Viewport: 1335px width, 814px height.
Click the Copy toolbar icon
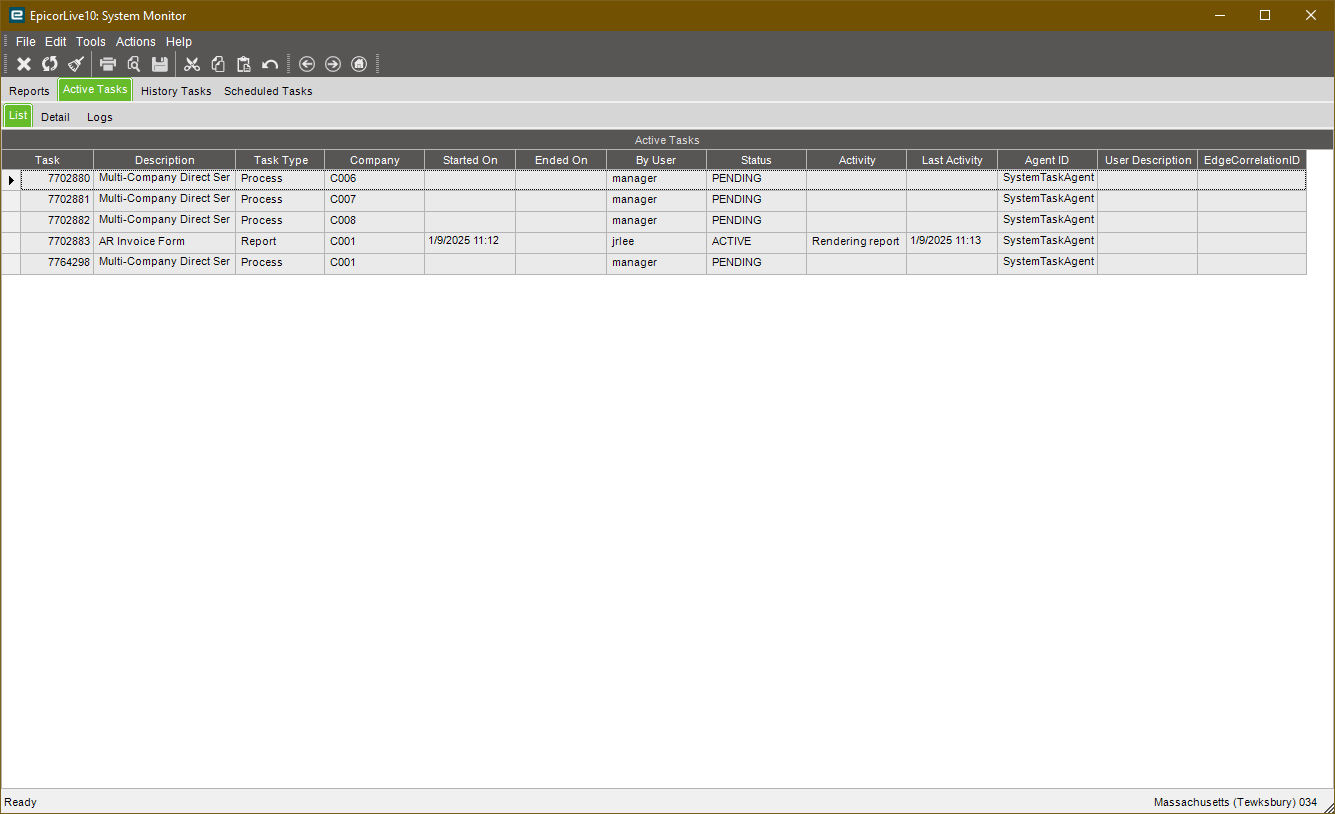coord(218,64)
